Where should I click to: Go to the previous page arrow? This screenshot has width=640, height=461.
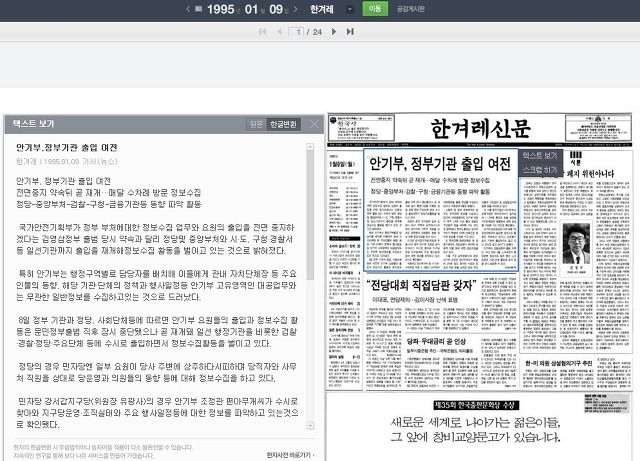[280, 31]
